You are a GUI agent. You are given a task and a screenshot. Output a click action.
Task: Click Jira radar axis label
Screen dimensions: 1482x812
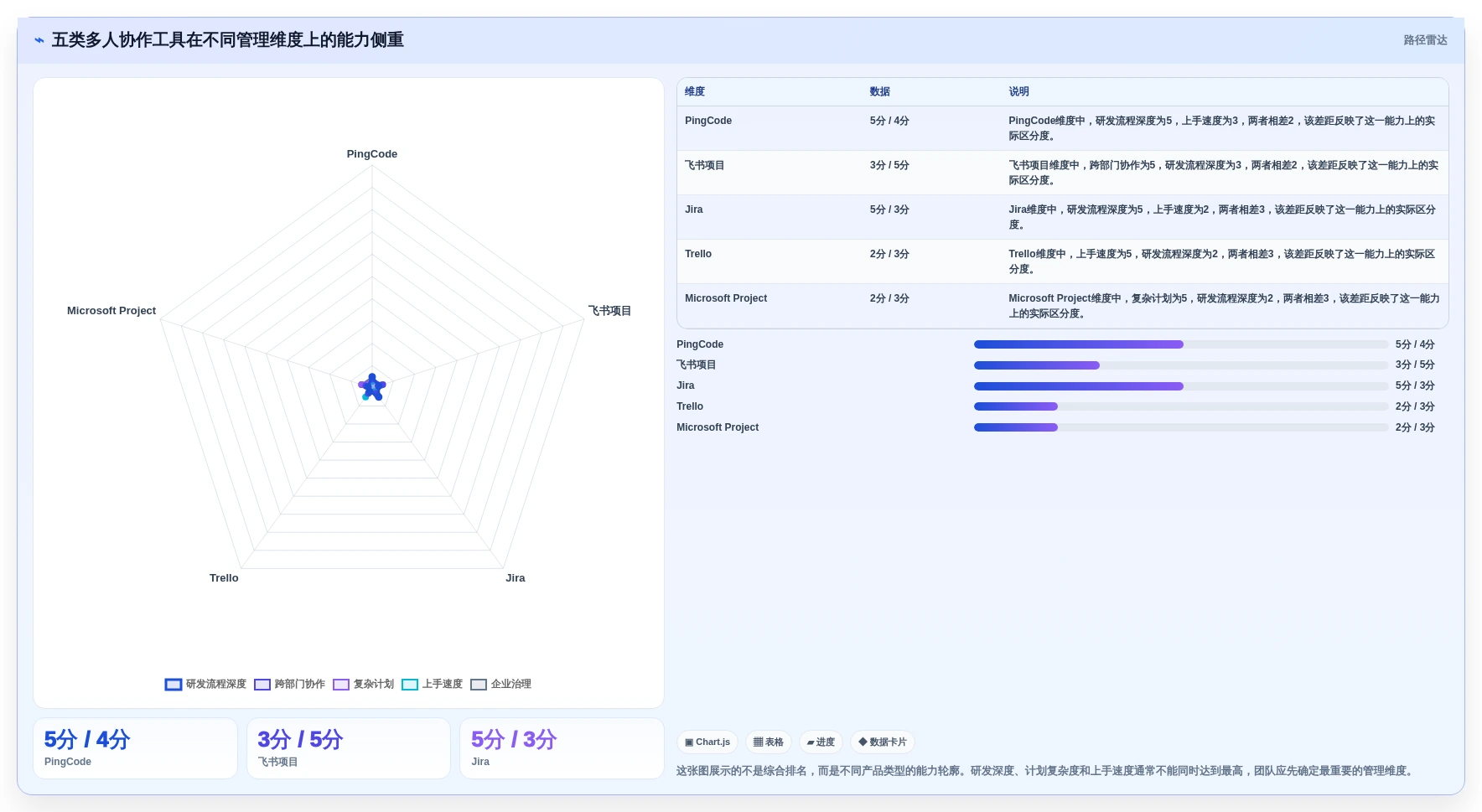click(x=516, y=578)
